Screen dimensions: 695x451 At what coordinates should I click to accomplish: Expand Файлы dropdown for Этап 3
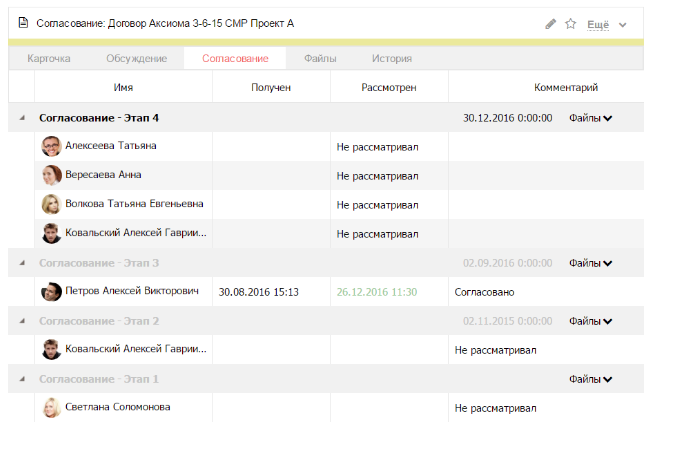click(590, 263)
